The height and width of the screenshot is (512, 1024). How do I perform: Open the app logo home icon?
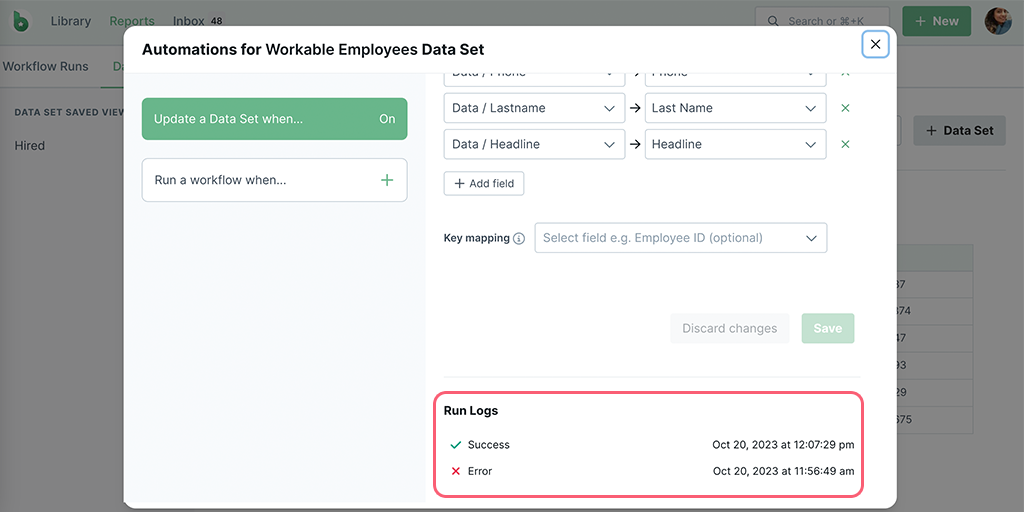tap(22, 21)
